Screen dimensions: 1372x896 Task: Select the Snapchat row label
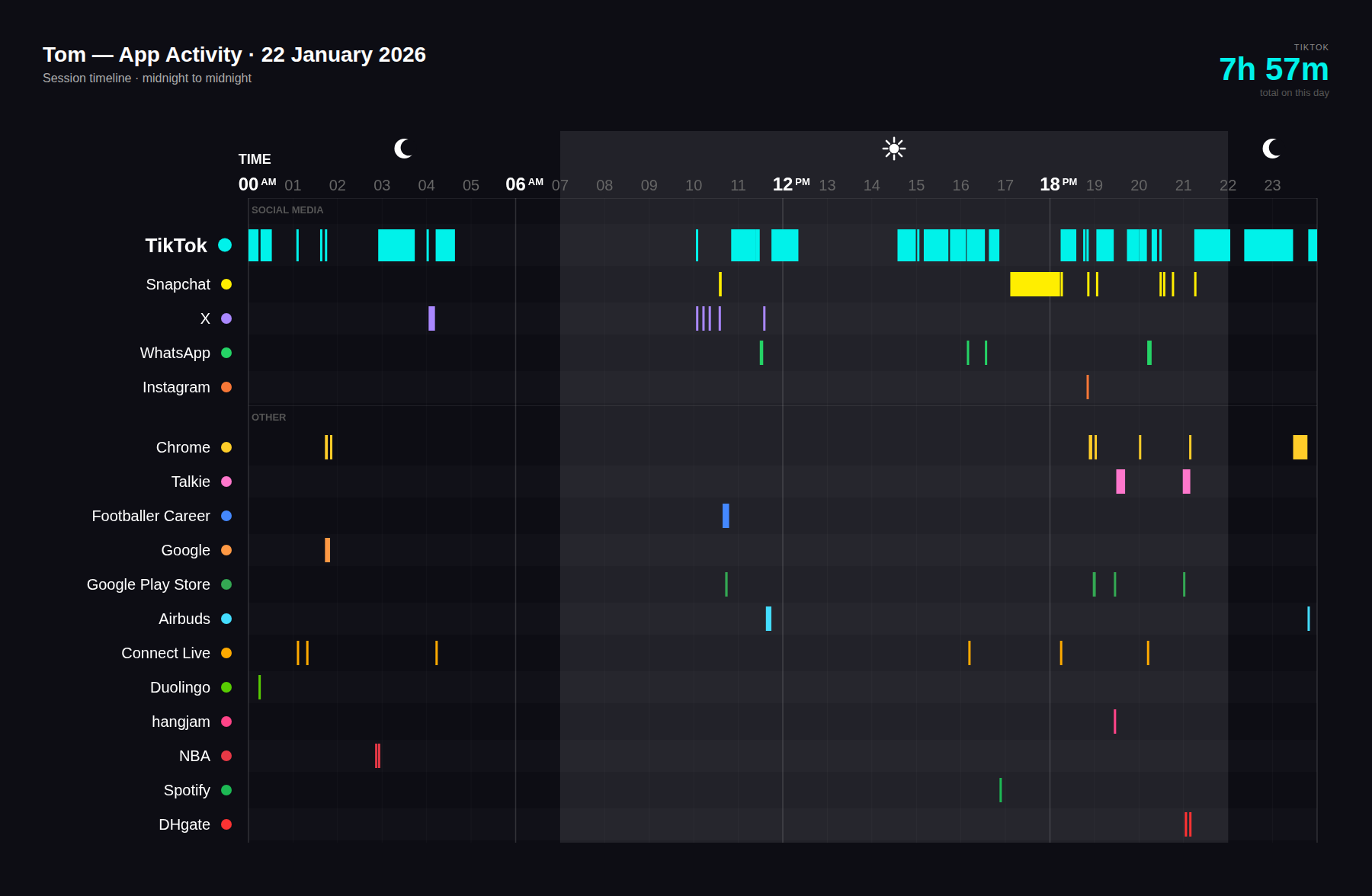(x=178, y=284)
